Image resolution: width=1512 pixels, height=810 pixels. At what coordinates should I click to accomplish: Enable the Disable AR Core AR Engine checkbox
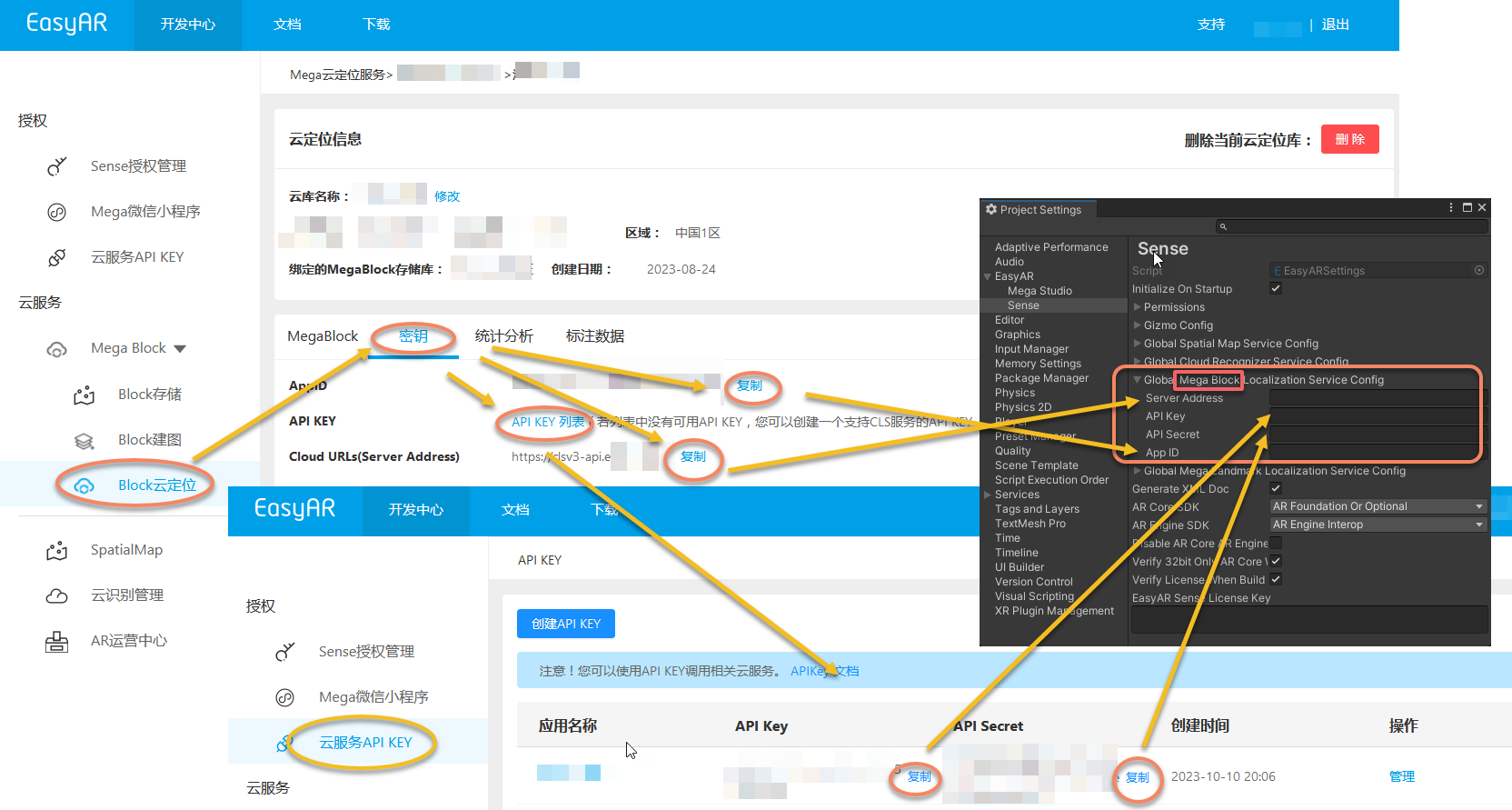(1276, 543)
